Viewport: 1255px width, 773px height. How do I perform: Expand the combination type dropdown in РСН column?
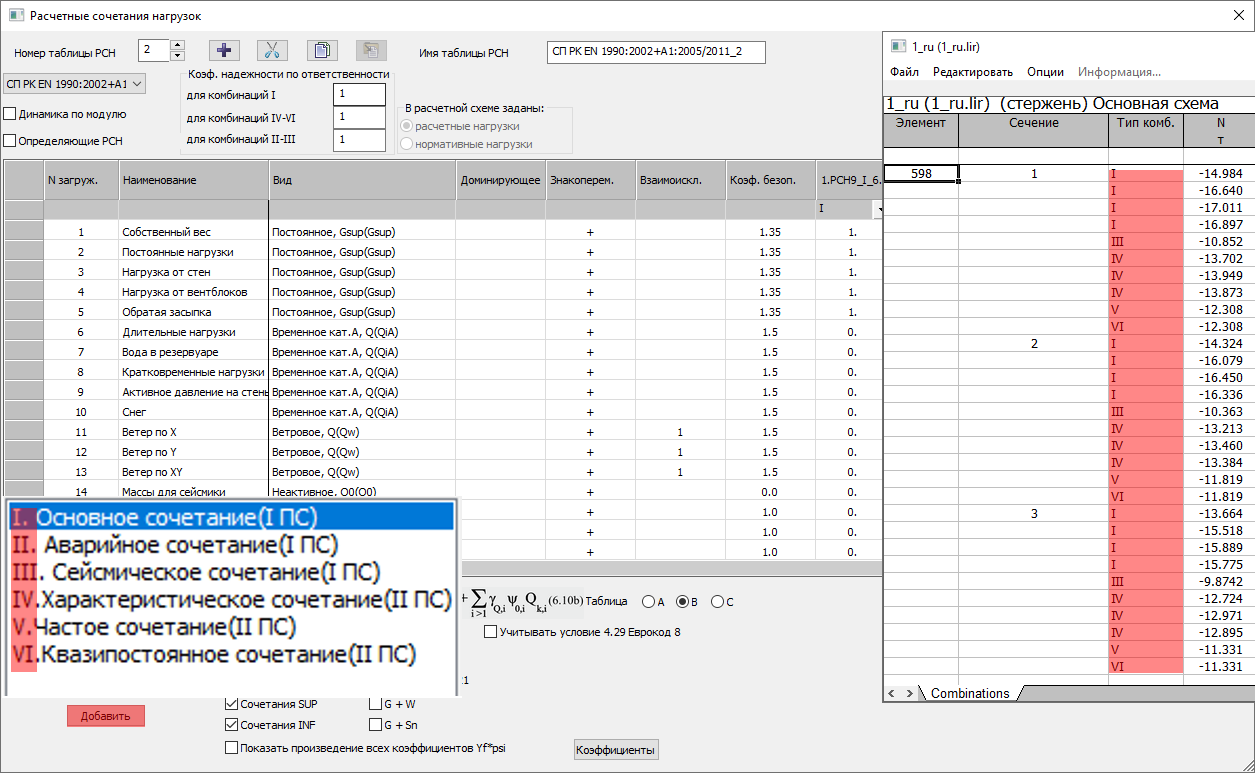click(x=876, y=210)
